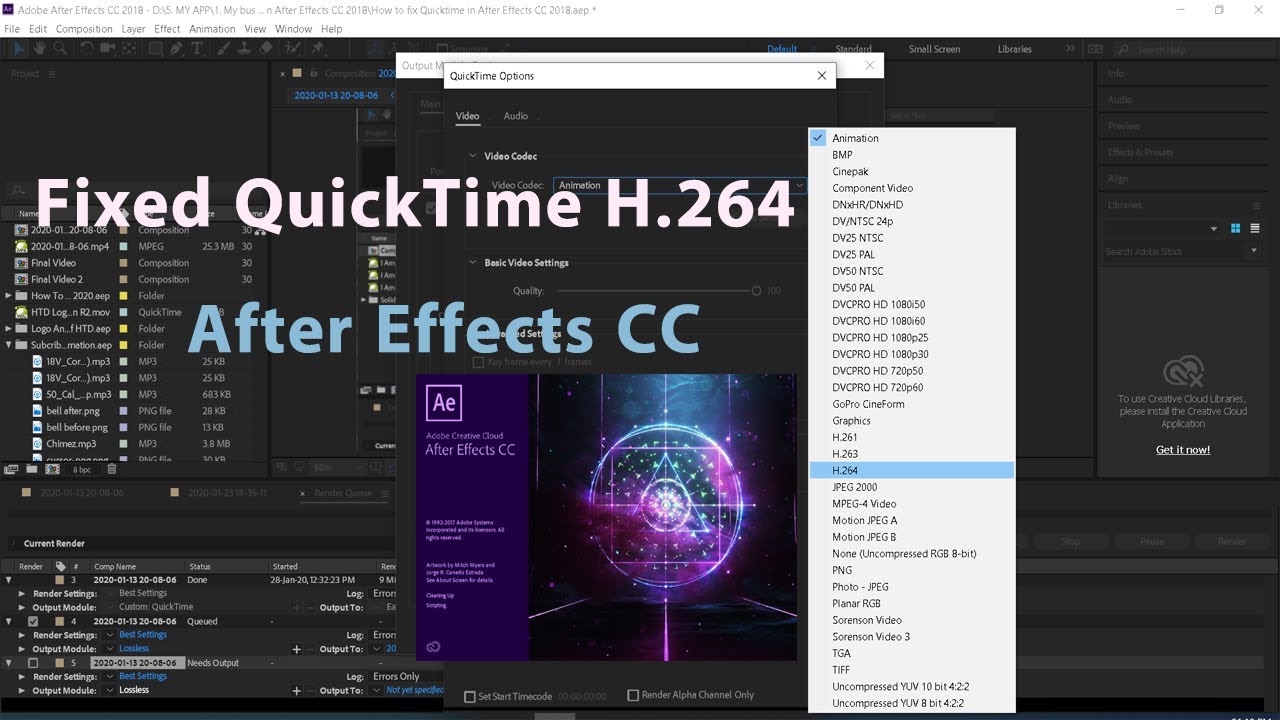Choose GoPro CineForm codec
Viewport: 1280px width, 720px height.
tap(912, 404)
